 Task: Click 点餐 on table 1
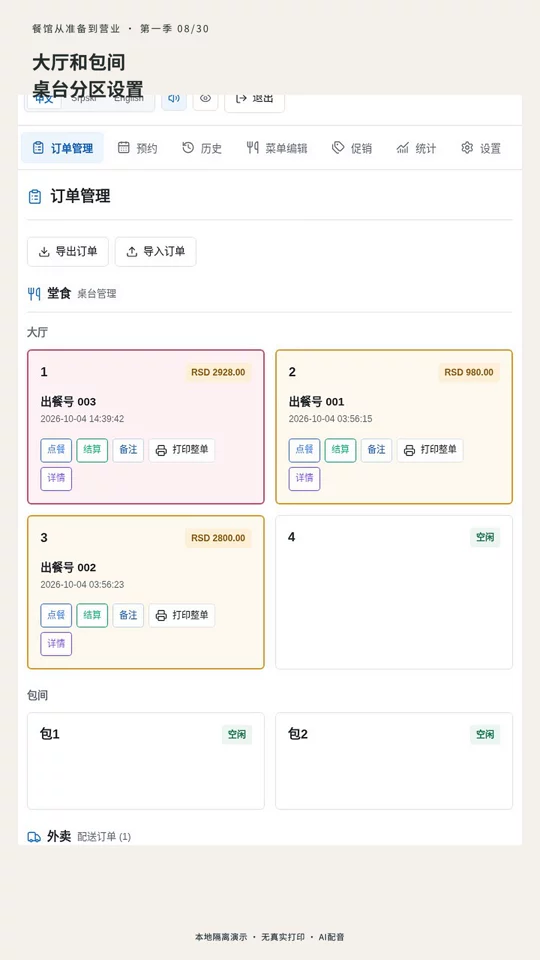(56, 450)
